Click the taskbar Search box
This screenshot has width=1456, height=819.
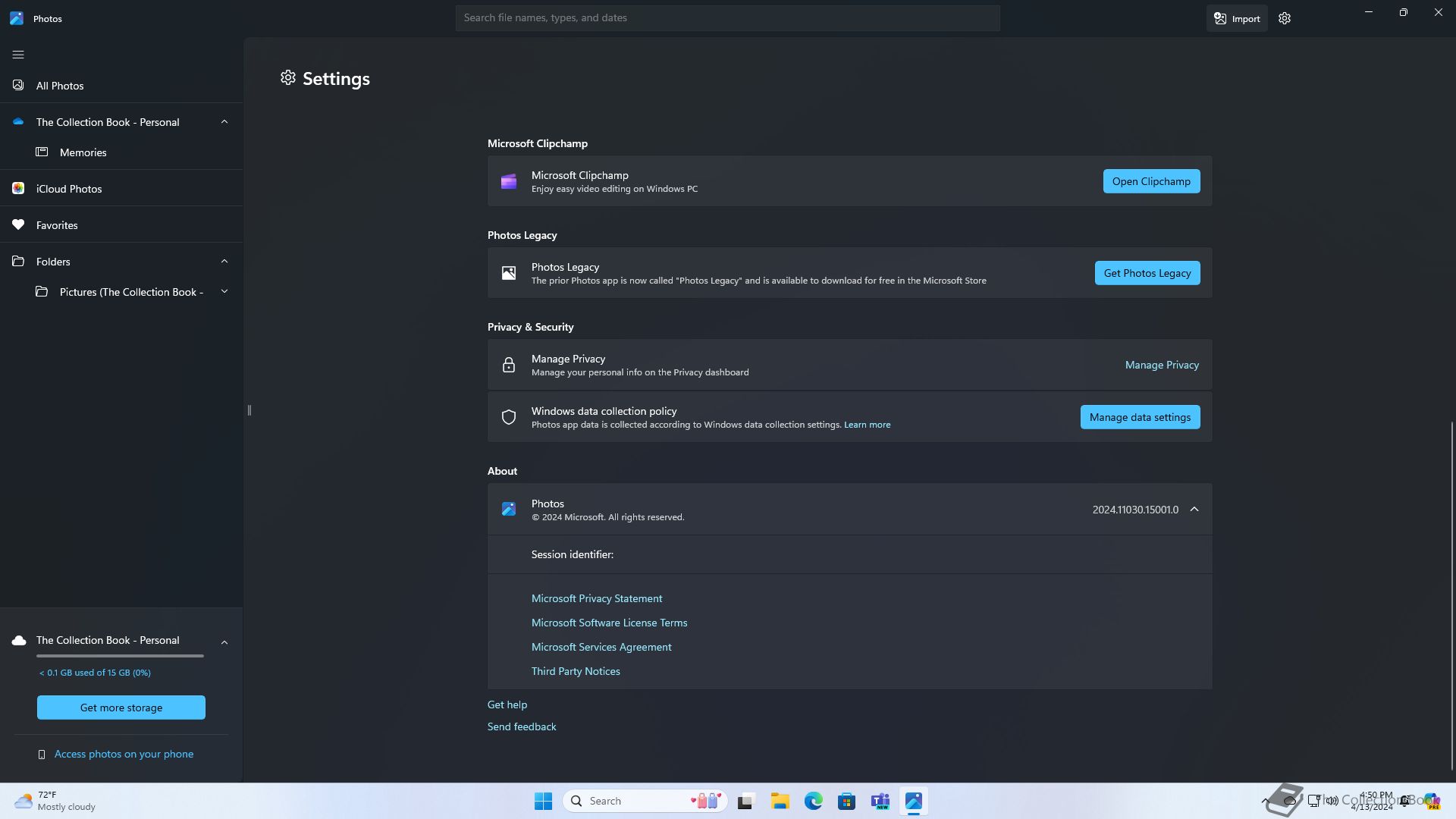[645, 801]
